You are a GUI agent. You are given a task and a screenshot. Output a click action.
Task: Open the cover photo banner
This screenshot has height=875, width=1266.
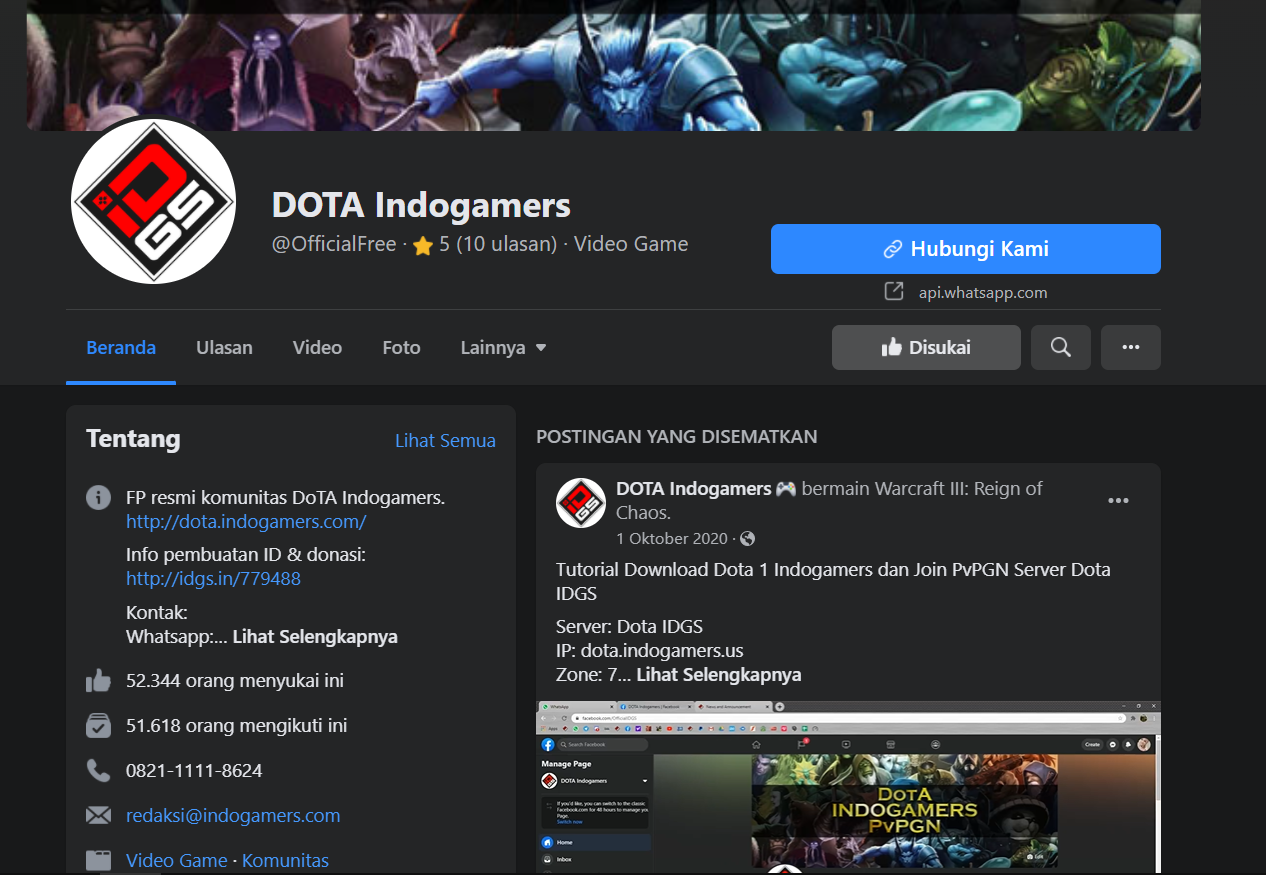pyautogui.click(x=613, y=65)
